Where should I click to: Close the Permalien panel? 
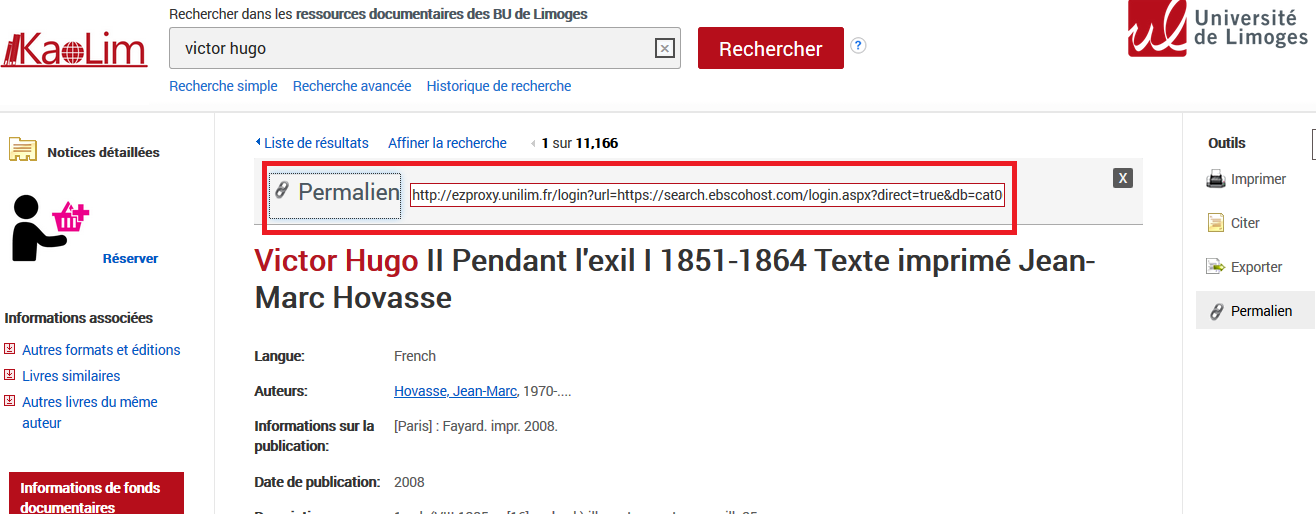tap(1123, 178)
